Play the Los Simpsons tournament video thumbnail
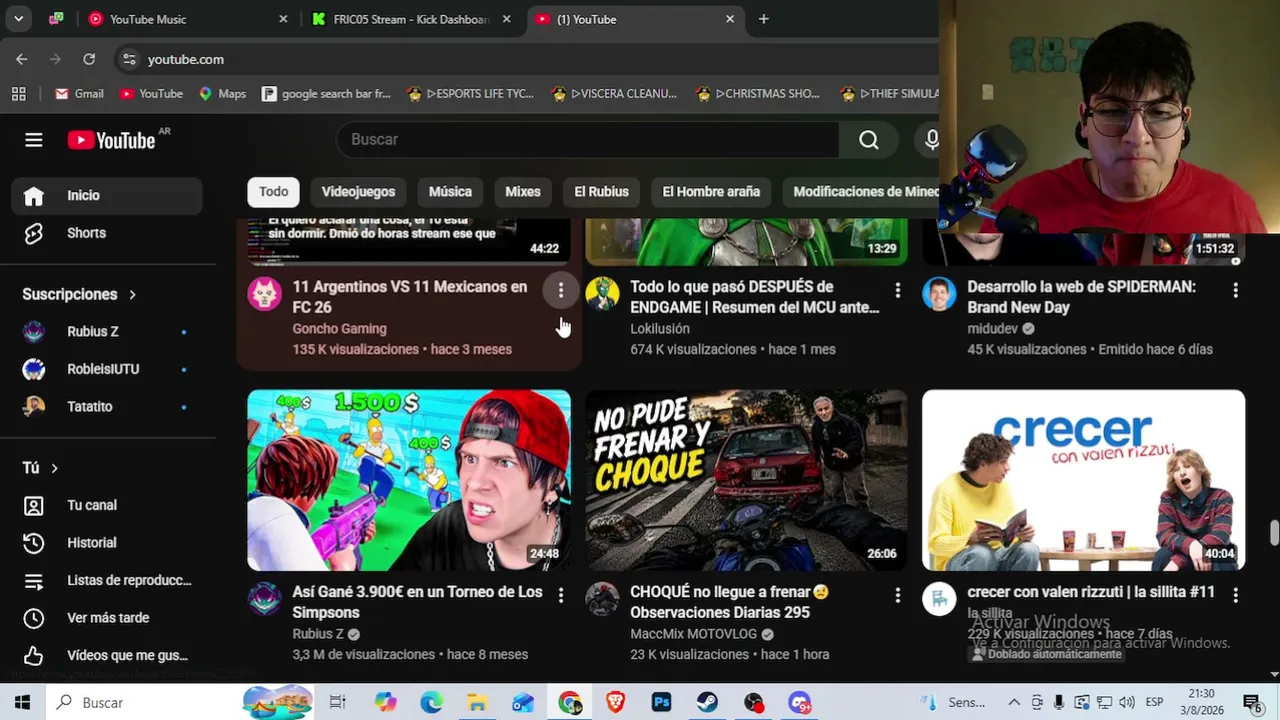The width and height of the screenshot is (1280, 720). (x=409, y=480)
